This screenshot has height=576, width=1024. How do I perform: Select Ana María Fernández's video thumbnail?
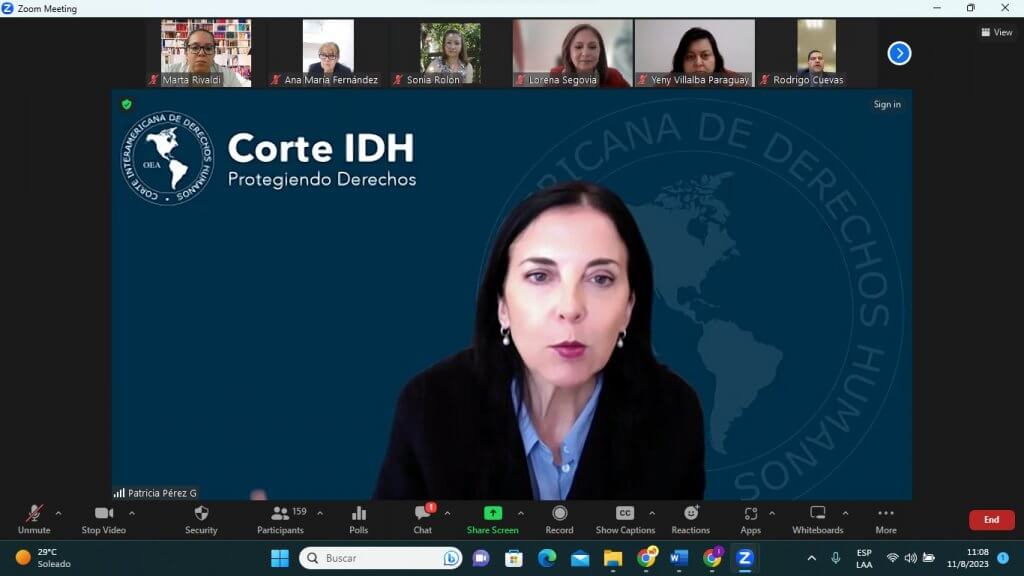tap(328, 53)
